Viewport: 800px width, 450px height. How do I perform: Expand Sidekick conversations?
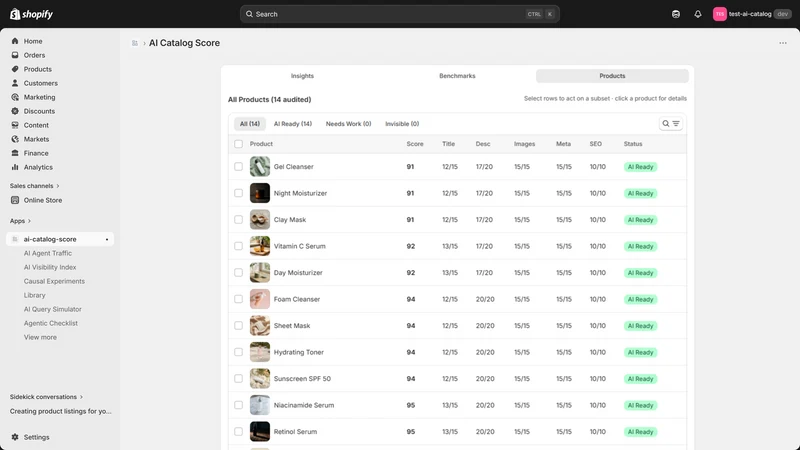pyautogui.click(x=46, y=397)
